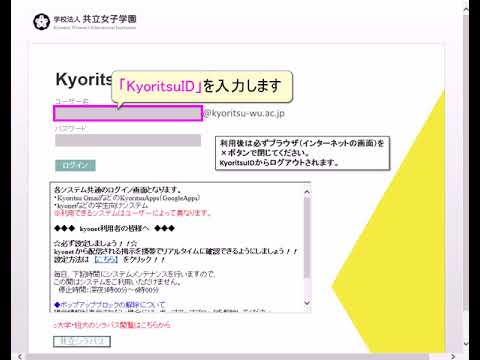Click the ポップアップブロックの解除について link

110,305
